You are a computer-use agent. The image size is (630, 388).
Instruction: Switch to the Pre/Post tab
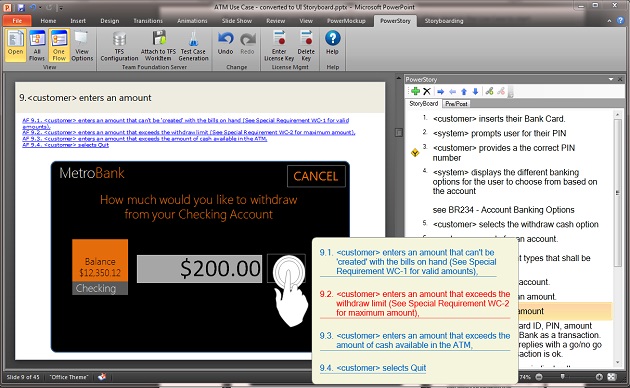pyautogui.click(x=456, y=104)
